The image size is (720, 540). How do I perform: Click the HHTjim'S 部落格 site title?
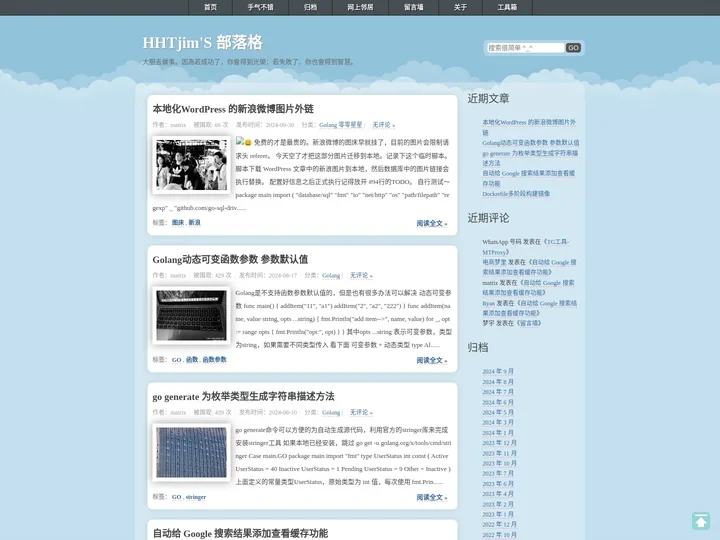202,42
